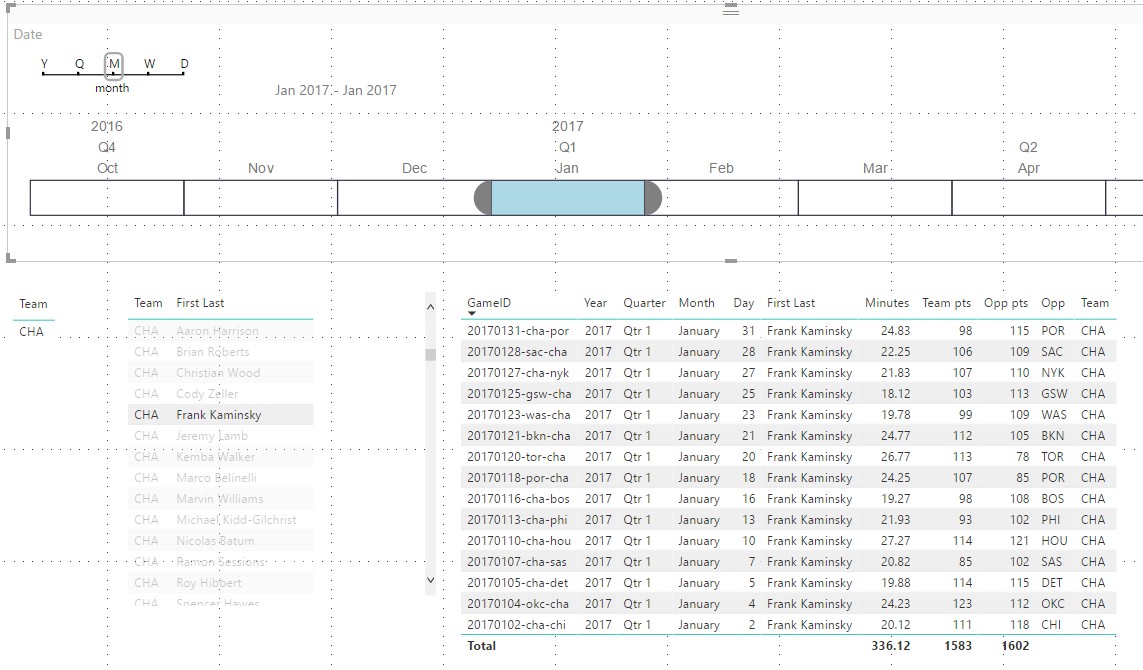This screenshot has width=1143, height=670.
Task: Select Jeremy Lamb row
Action: pyautogui.click(x=221, y=436)
